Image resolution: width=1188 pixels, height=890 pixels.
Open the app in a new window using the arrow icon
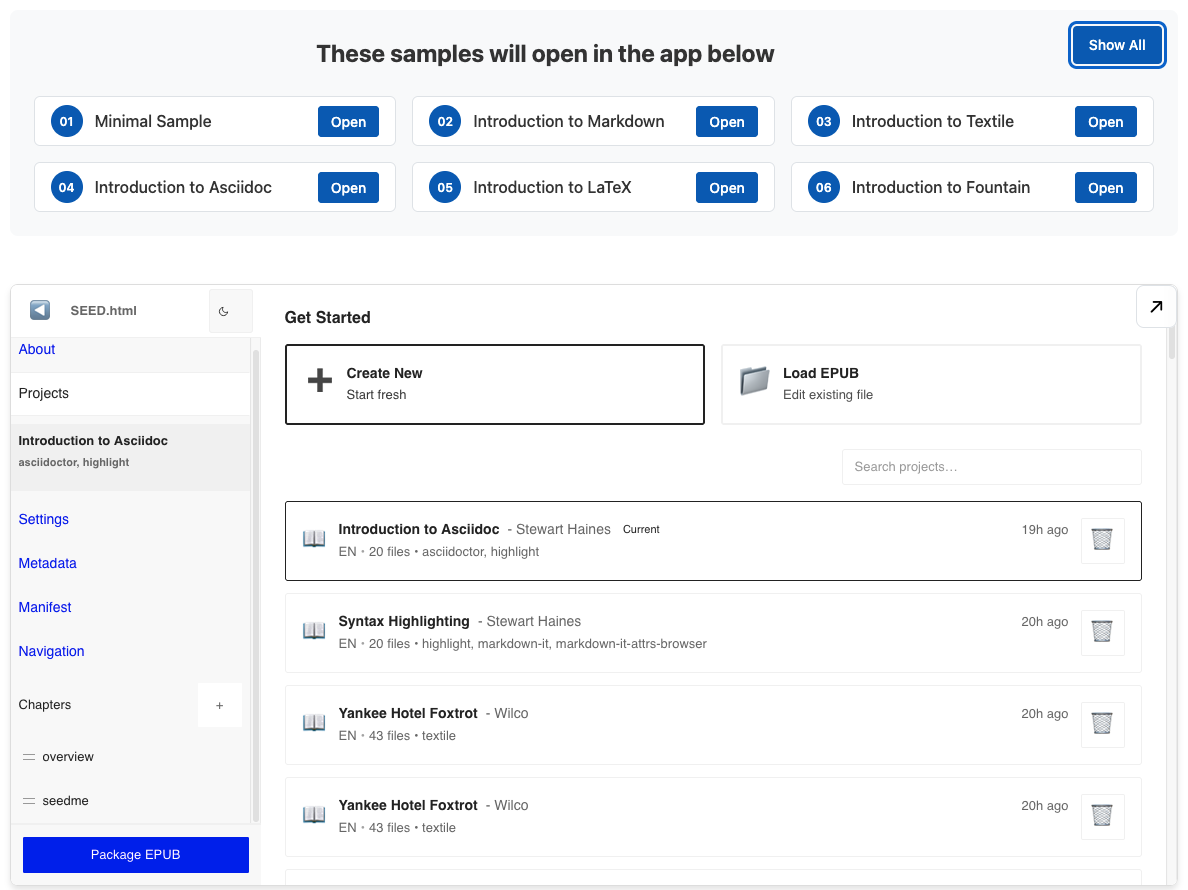1156,307
